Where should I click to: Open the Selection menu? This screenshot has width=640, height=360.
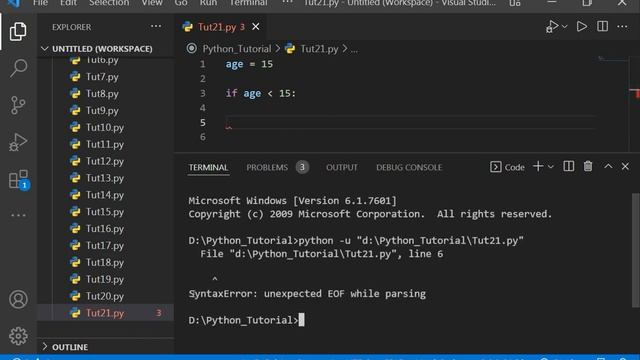pos(109,3)
